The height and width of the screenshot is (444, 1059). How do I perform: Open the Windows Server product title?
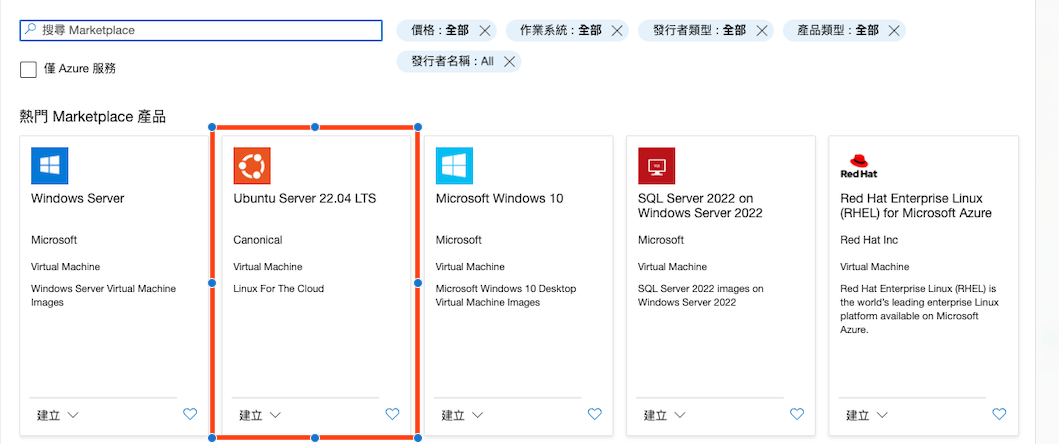[x=78, y=199]
